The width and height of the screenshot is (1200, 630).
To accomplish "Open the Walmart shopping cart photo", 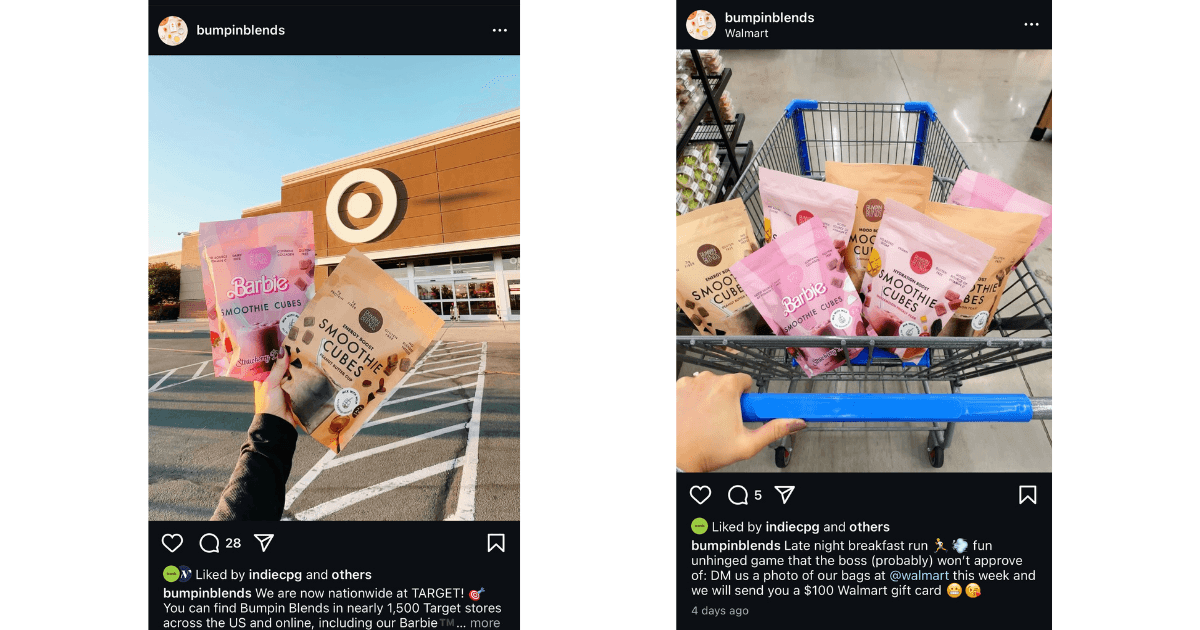I will coord(864,260).
